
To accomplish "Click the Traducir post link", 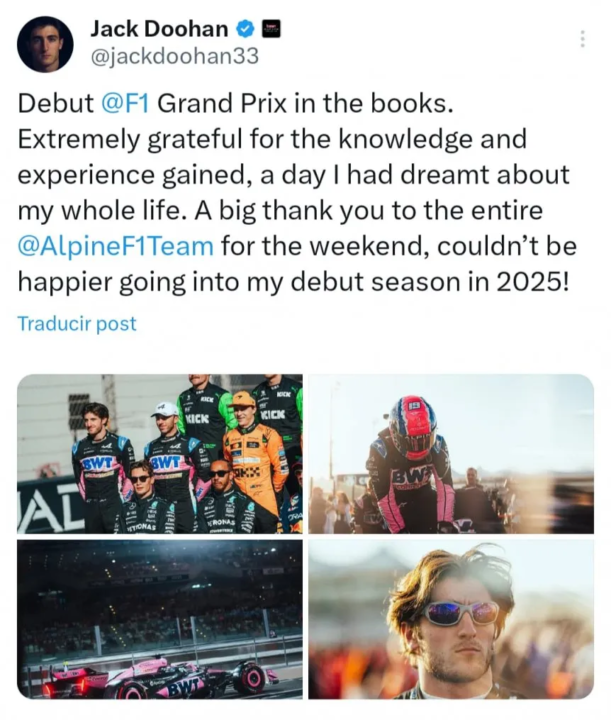I will click(x=77, y=323).
